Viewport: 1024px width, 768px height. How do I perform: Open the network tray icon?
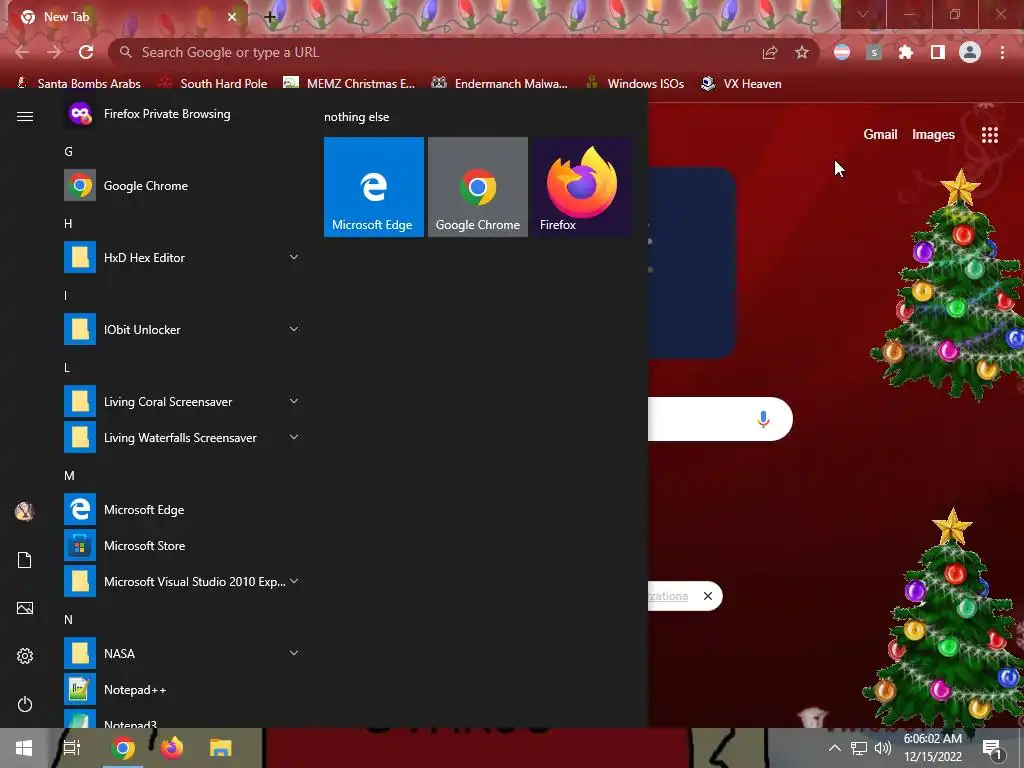pyautogui.click(x=859, y=748)
